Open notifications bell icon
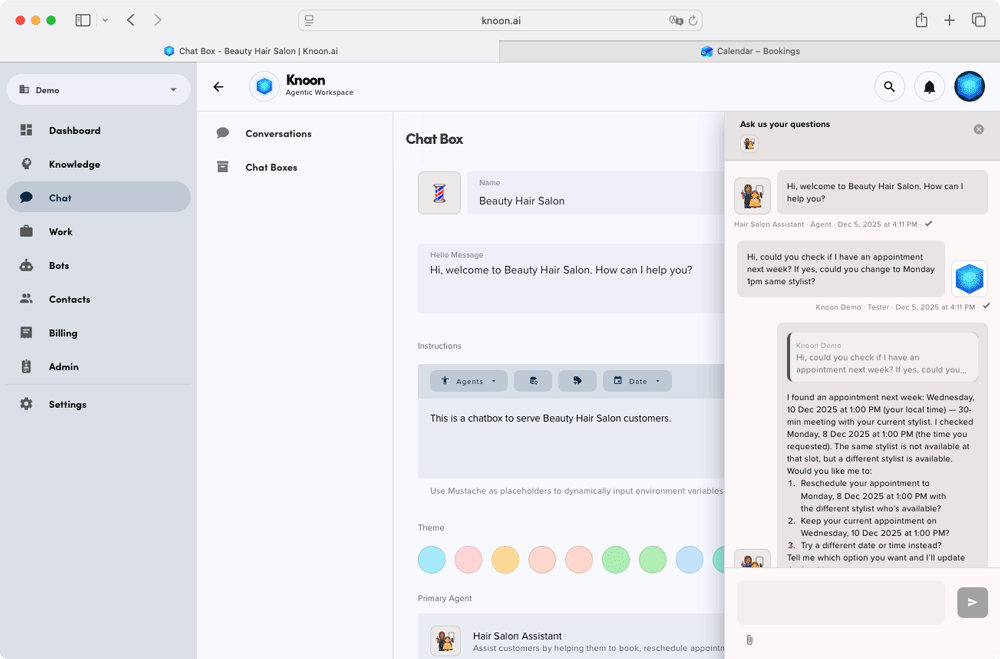Image resolution: width=1000 pixels, height=659 pixels. point(929,87)
